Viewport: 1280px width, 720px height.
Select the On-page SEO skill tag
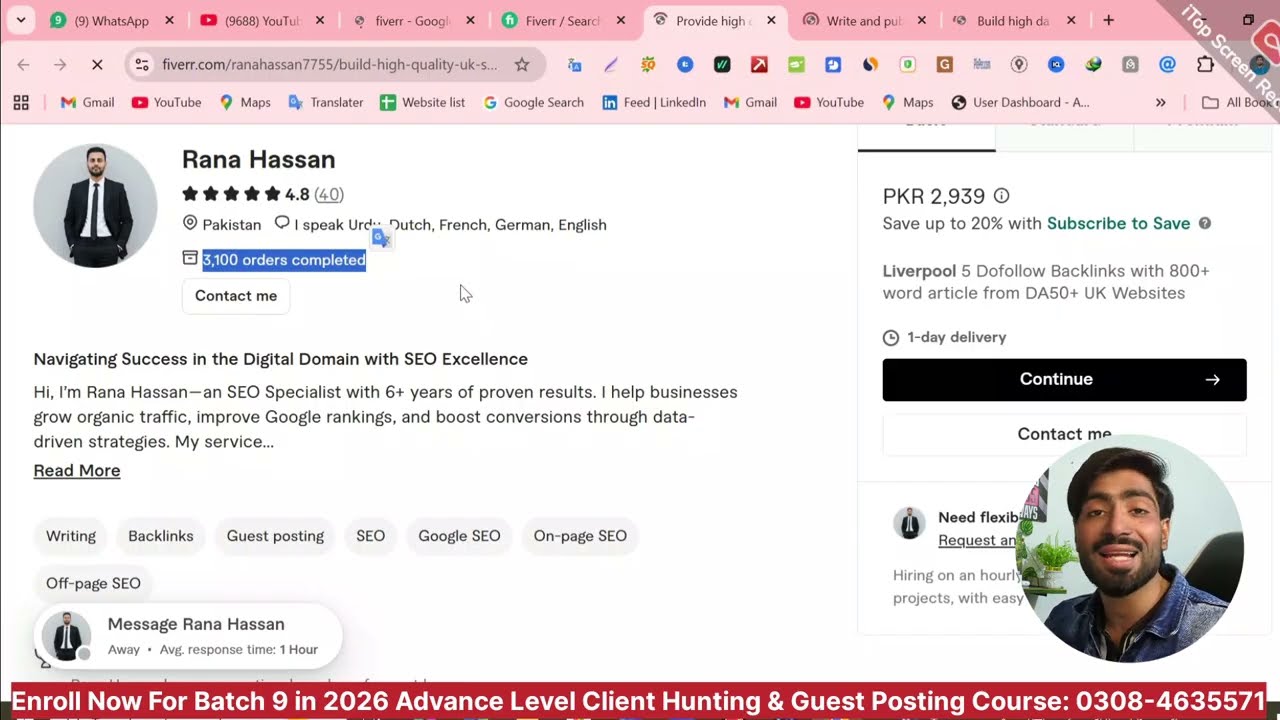pyautogui.click(x=580, y=536)
